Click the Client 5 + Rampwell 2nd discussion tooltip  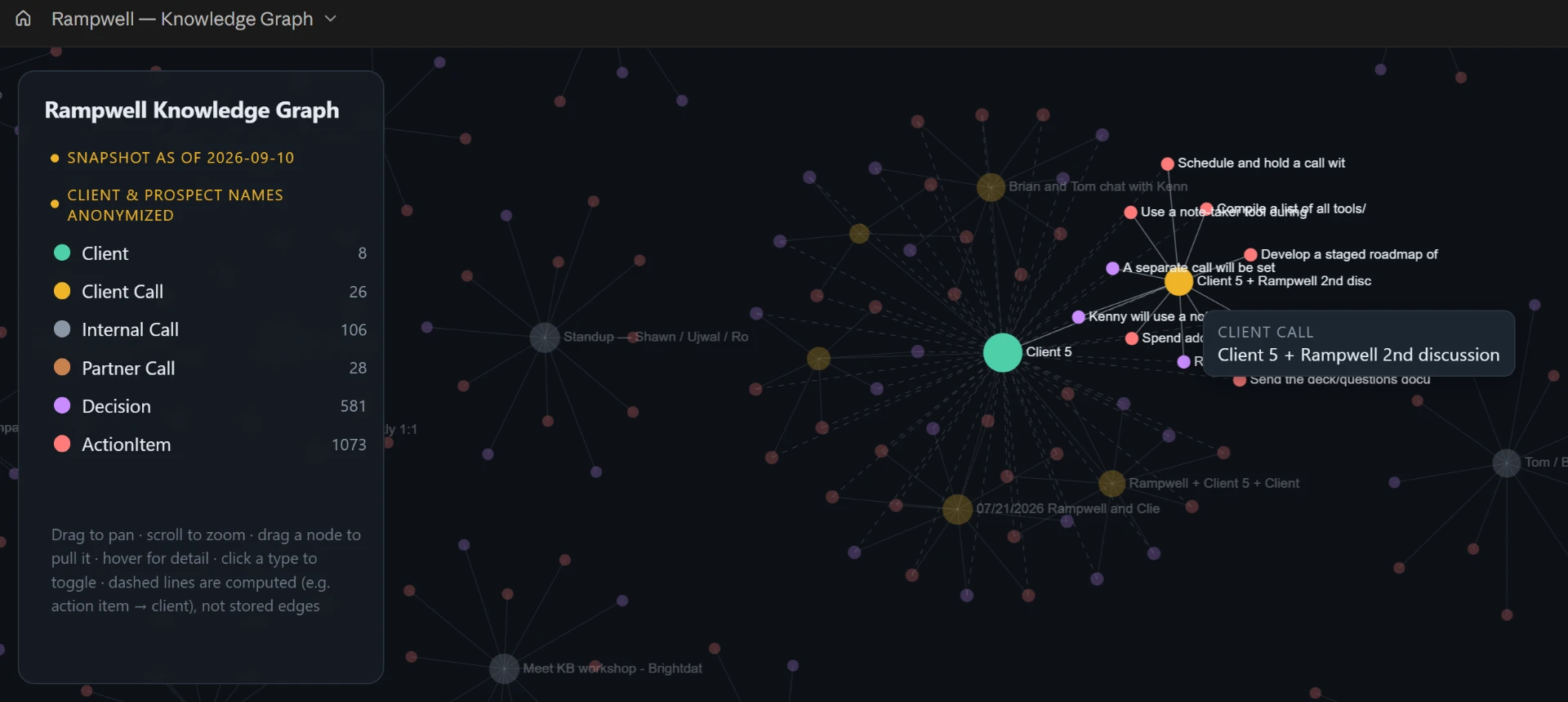pos(1359,344)
